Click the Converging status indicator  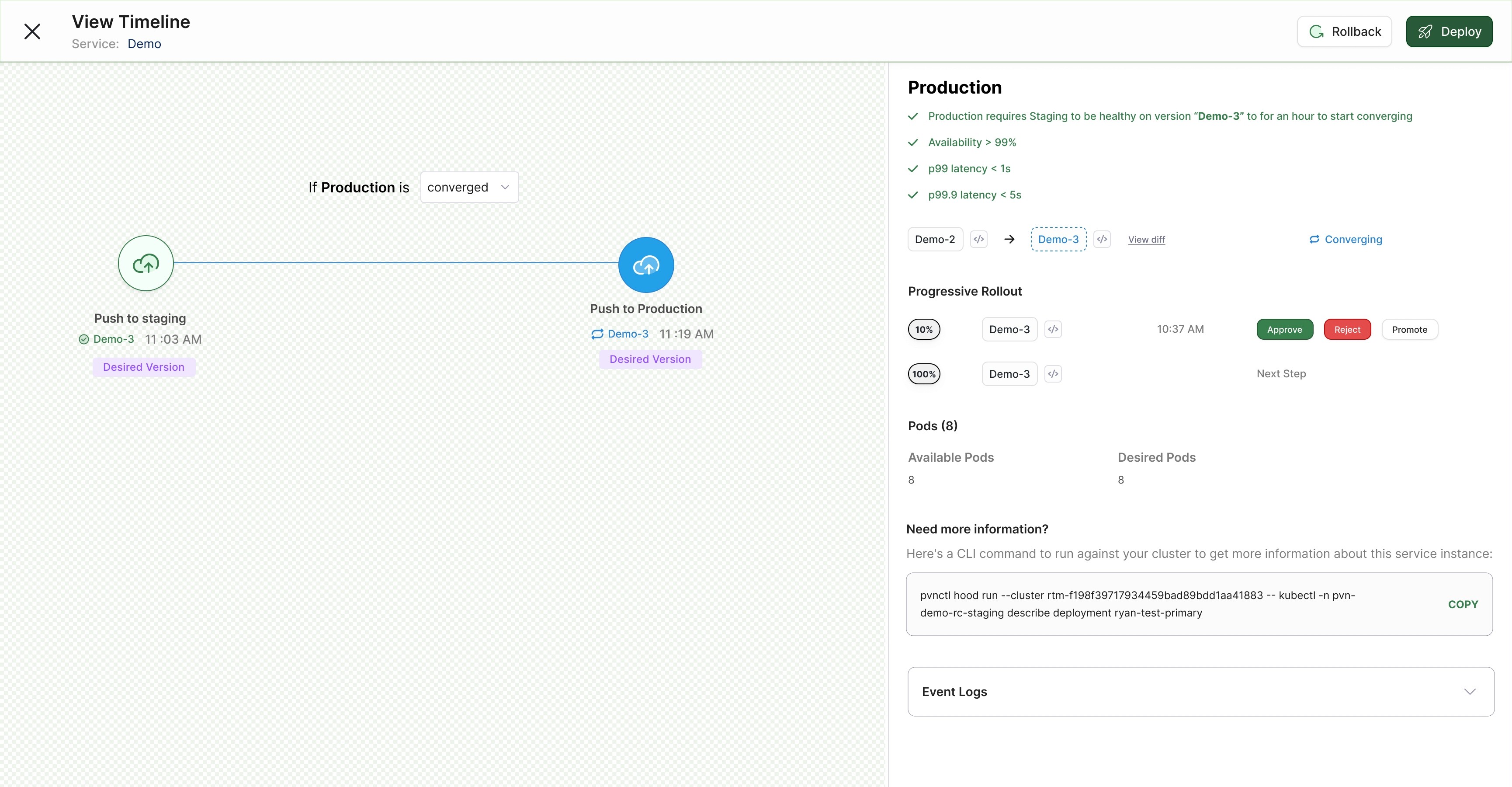click(x=1346, y=239)
